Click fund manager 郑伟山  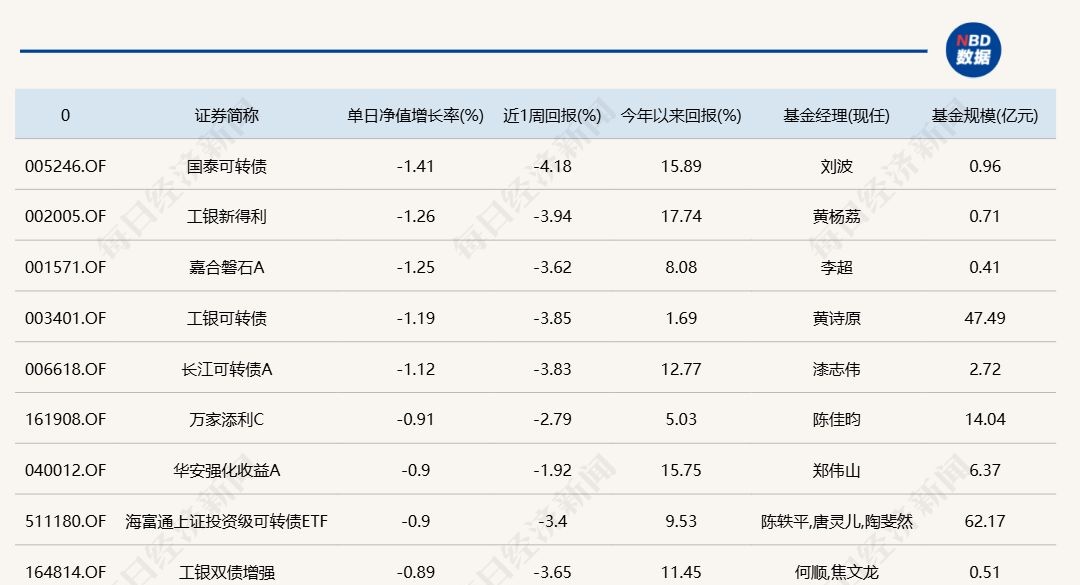pos(836,470)
